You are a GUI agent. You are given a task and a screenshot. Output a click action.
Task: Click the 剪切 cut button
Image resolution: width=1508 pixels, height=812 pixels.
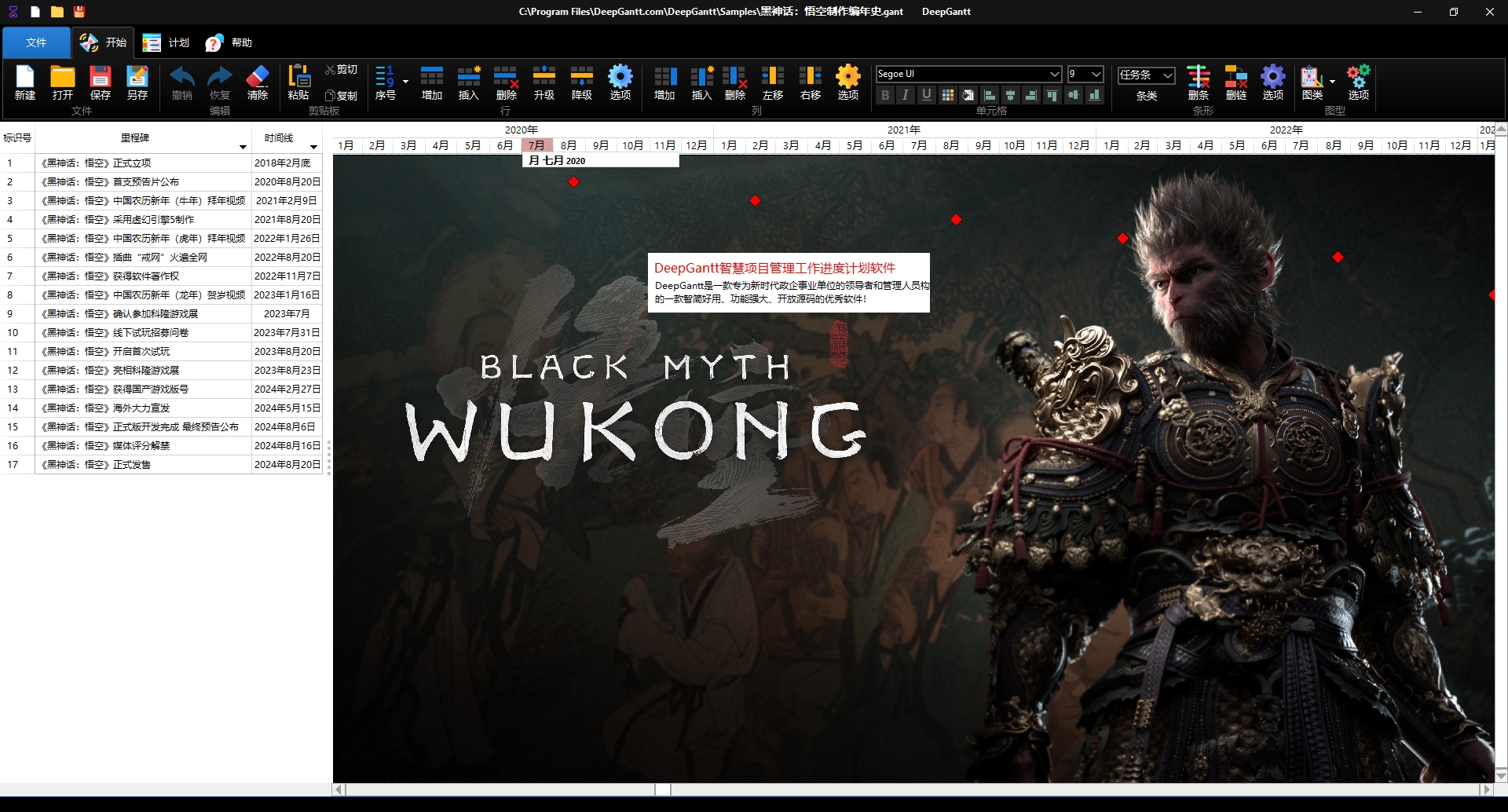pos(341,70)
